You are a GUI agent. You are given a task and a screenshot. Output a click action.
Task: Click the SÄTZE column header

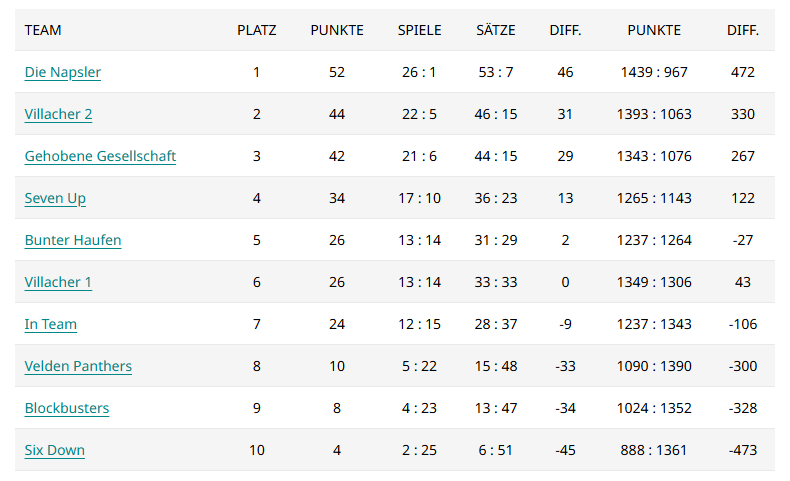[x=496, y=30]
